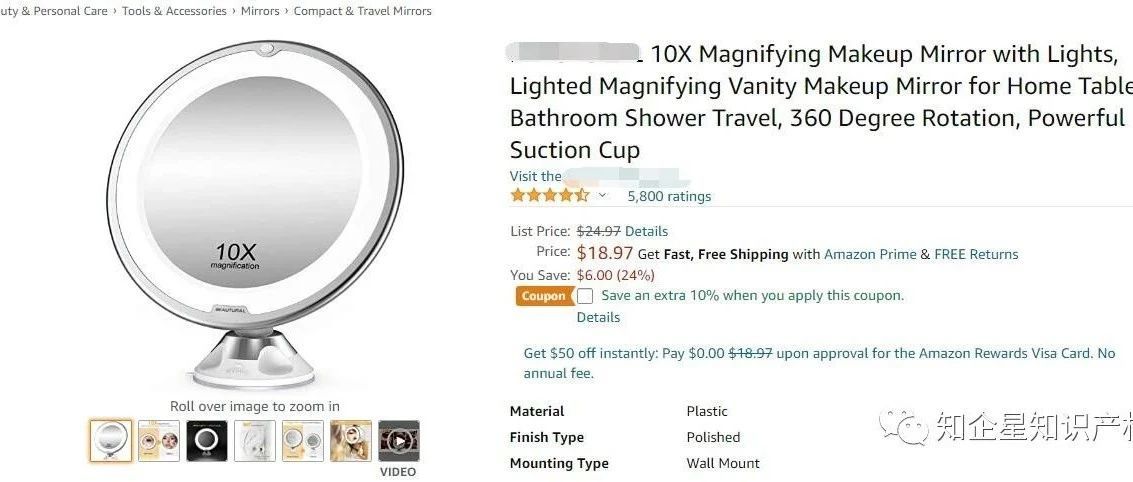Select the fifth thumbnail comparing two mirrors
1133x482 pixels.
tap(302, 441)
